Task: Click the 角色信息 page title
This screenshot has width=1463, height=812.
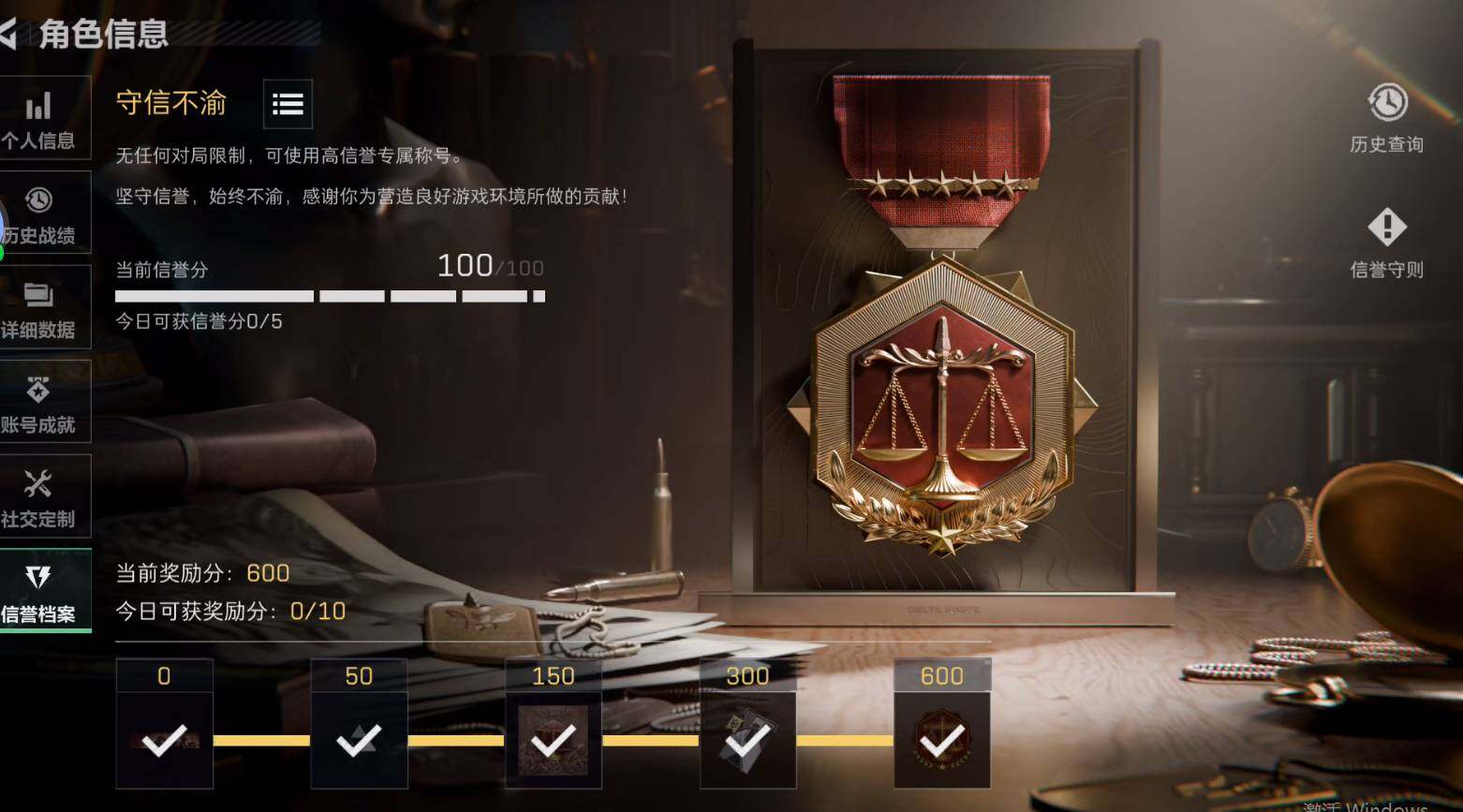Action: pos(103,35)
